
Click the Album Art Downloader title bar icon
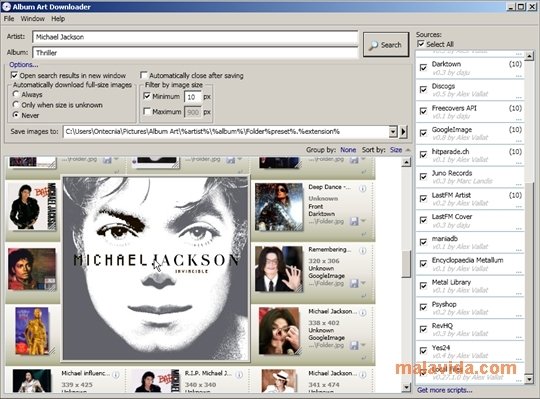6,7
